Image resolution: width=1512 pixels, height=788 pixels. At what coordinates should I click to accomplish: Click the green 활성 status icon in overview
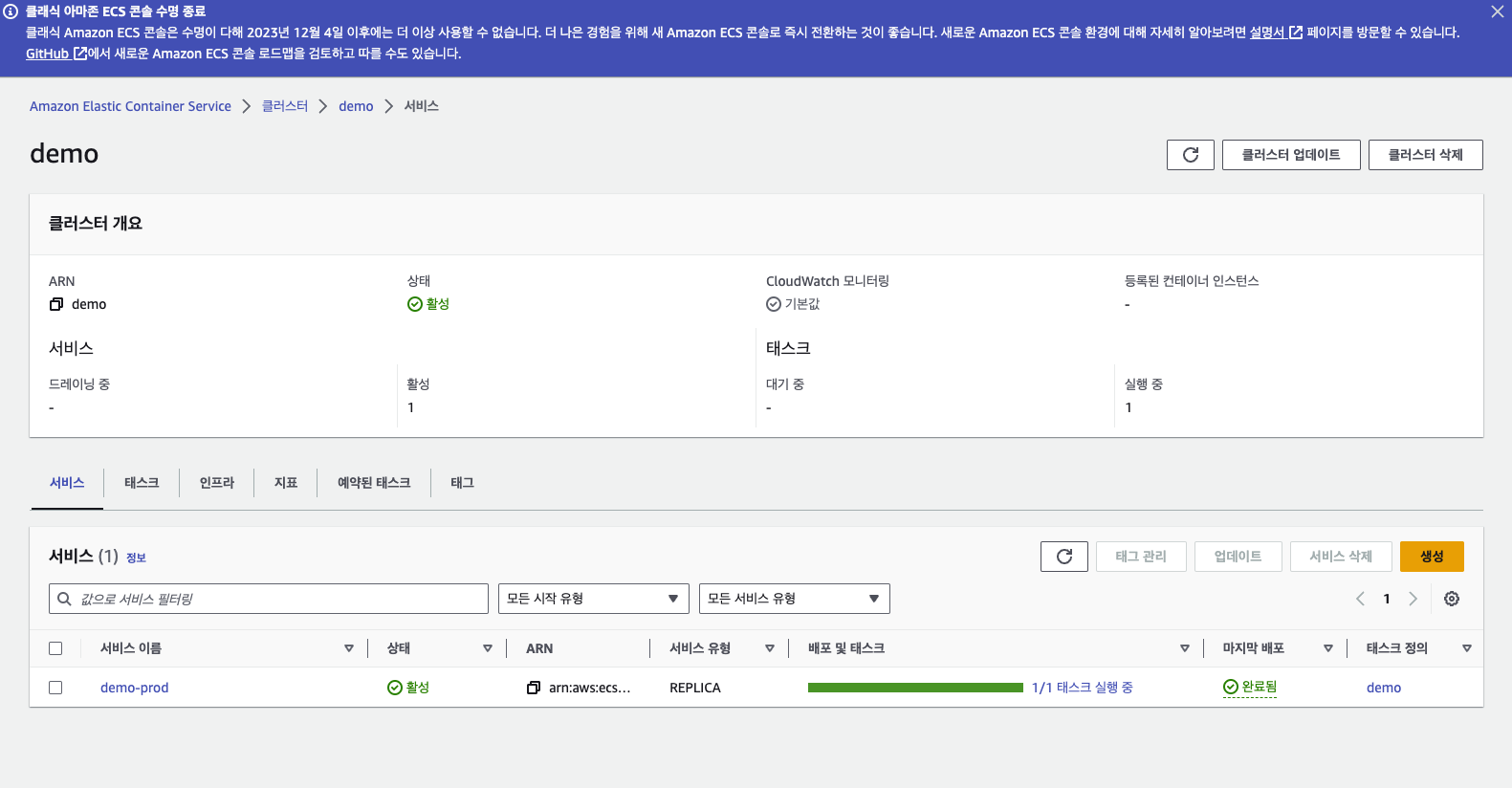click(415, 304)
